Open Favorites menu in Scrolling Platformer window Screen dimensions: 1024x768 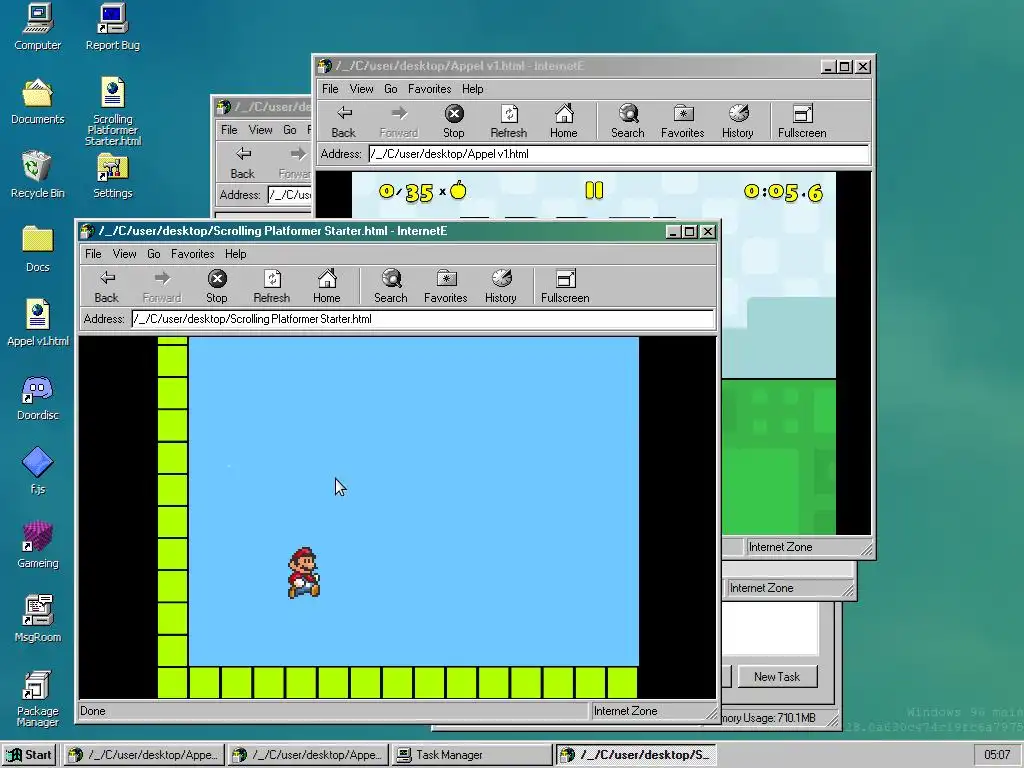point(193,253)
